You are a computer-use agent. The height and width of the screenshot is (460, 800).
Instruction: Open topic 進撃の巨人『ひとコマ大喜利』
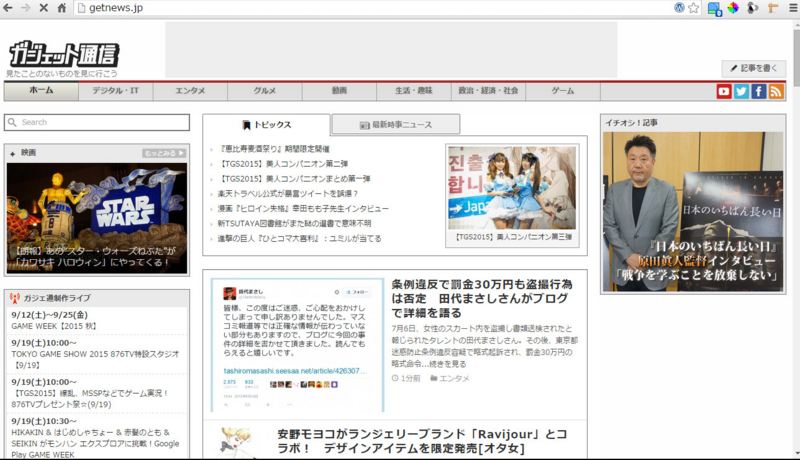(299, 238)
